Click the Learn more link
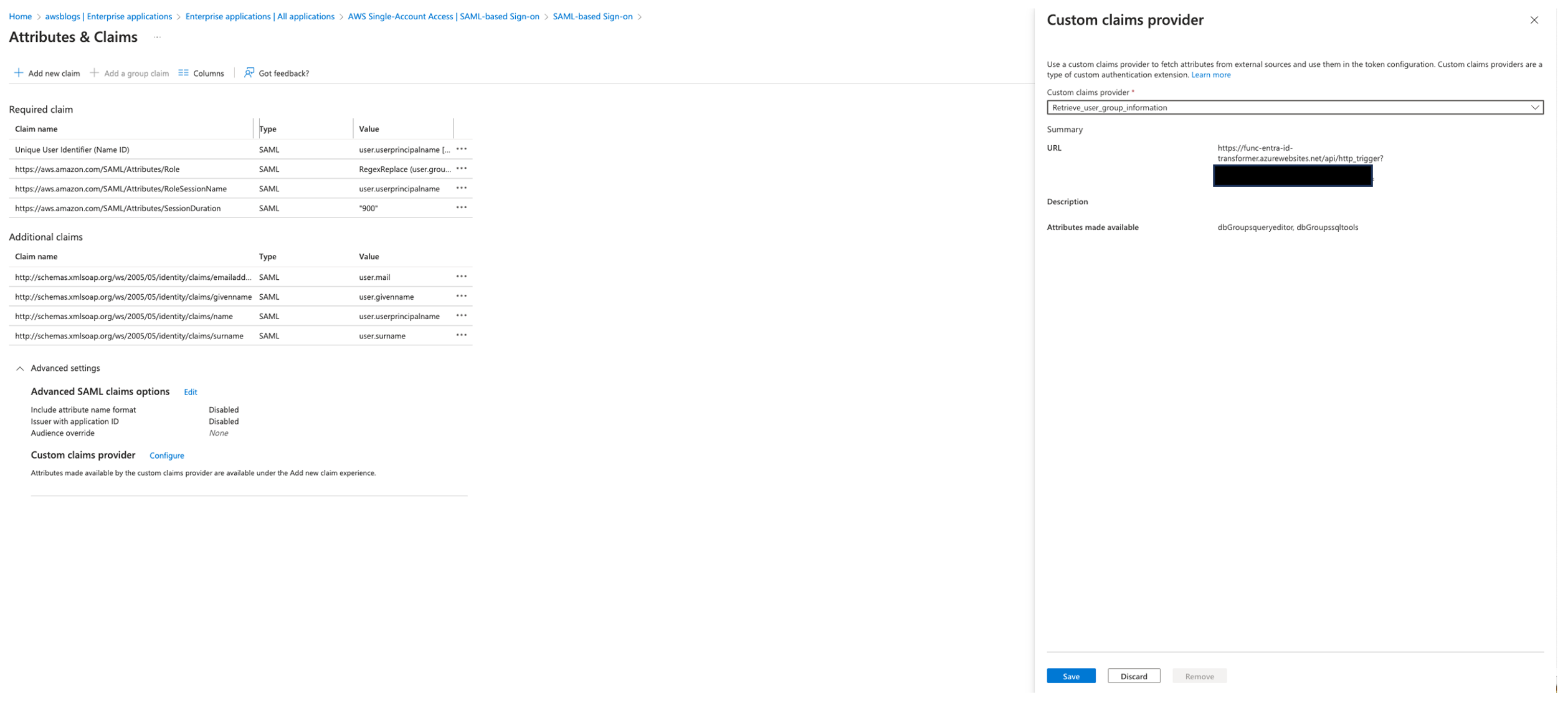 (x=1210, y=75)
